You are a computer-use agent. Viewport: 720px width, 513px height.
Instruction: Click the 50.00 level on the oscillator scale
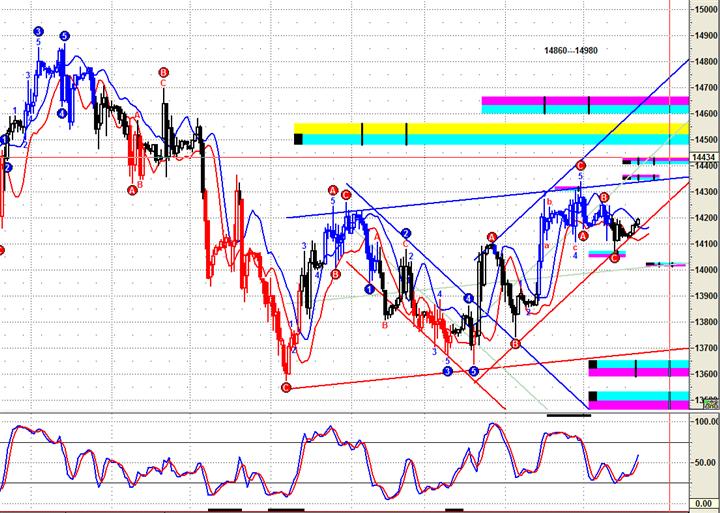(x=704, y=463)
